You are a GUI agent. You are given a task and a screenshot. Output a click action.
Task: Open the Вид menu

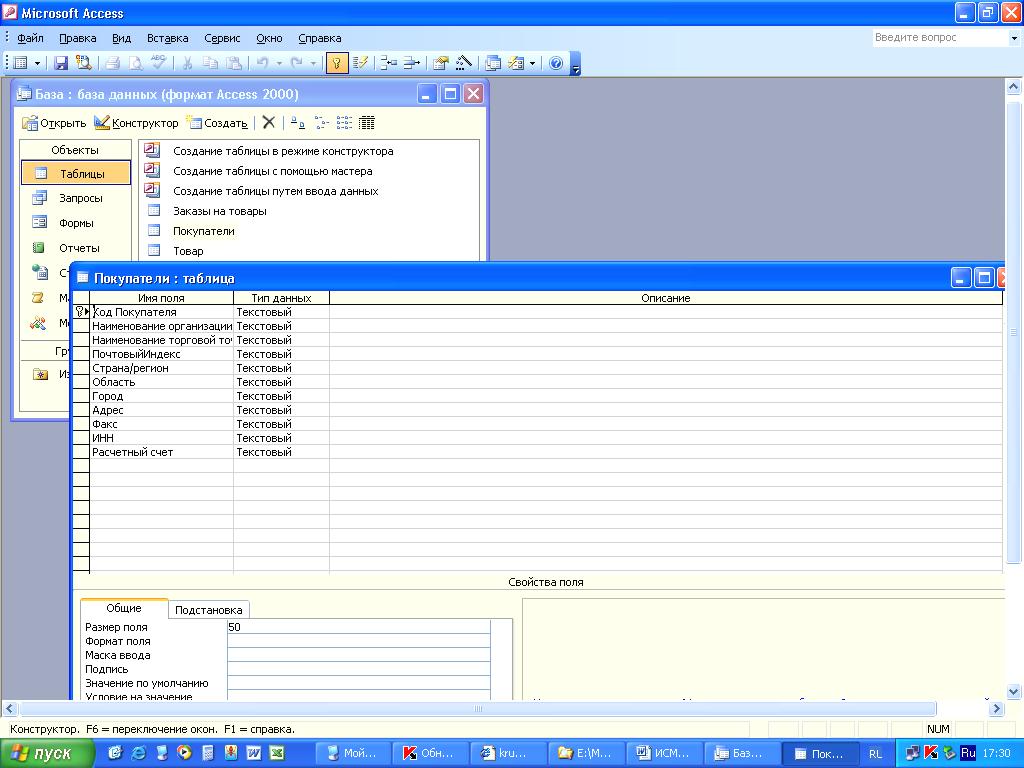(121, 38)
